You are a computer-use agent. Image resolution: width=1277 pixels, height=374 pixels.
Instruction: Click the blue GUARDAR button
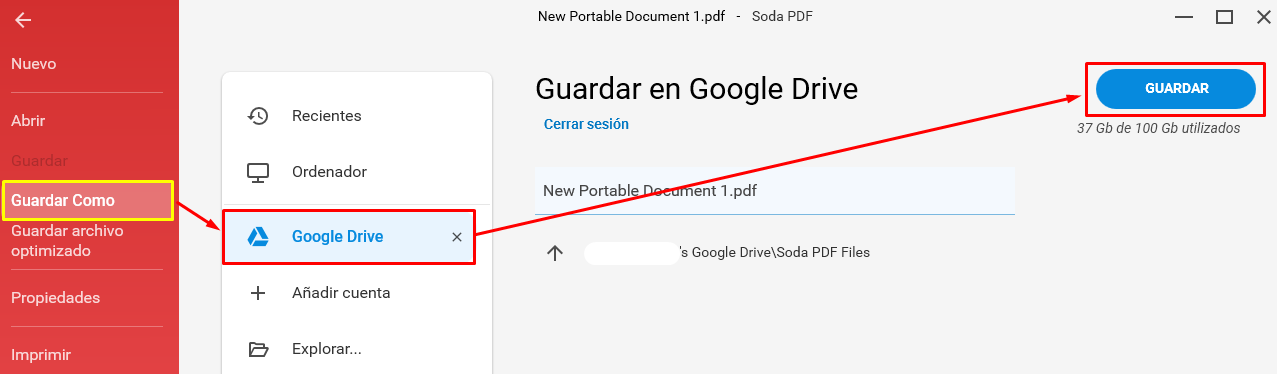(1176, 89)
